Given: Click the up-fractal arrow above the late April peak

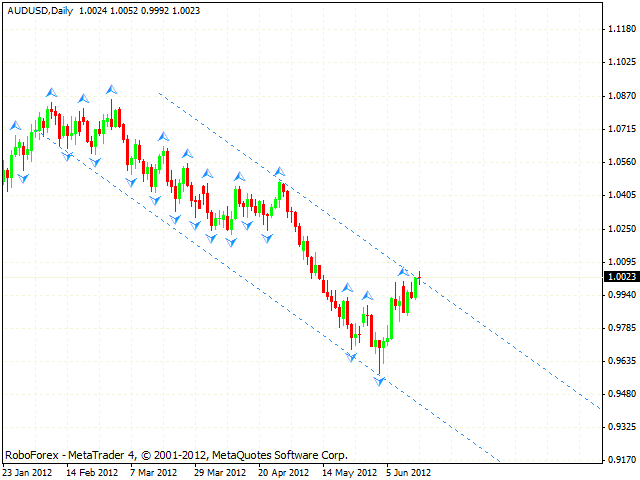Looking at the screenshot, I should 281,172.
